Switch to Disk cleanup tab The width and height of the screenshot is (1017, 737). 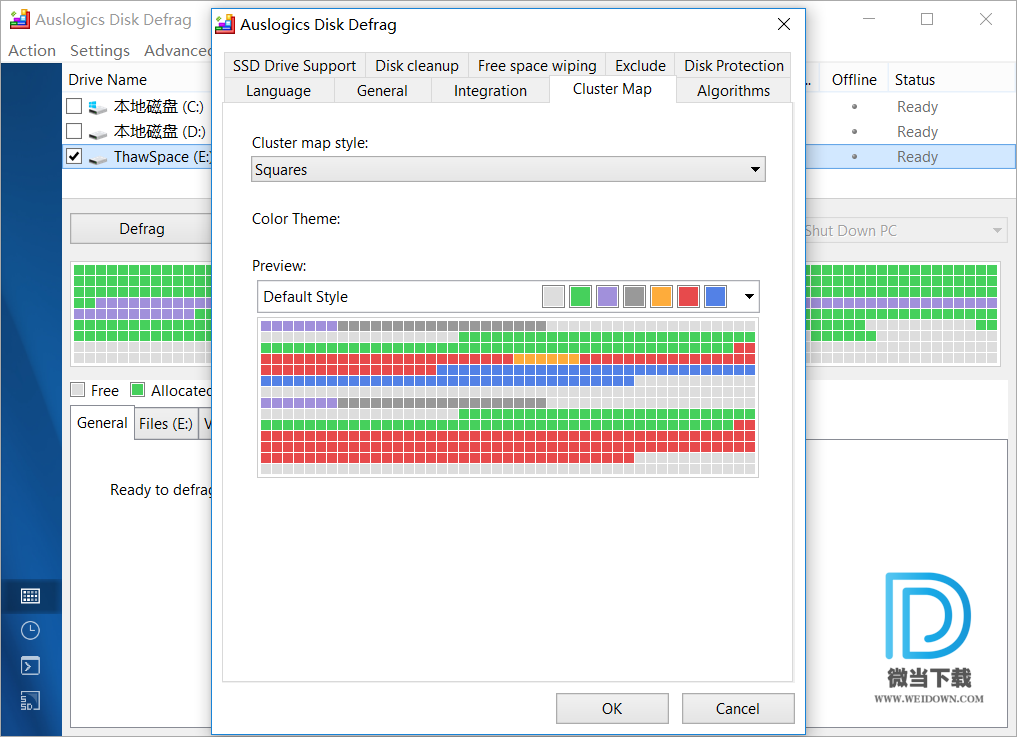click(x=416, y=66)
